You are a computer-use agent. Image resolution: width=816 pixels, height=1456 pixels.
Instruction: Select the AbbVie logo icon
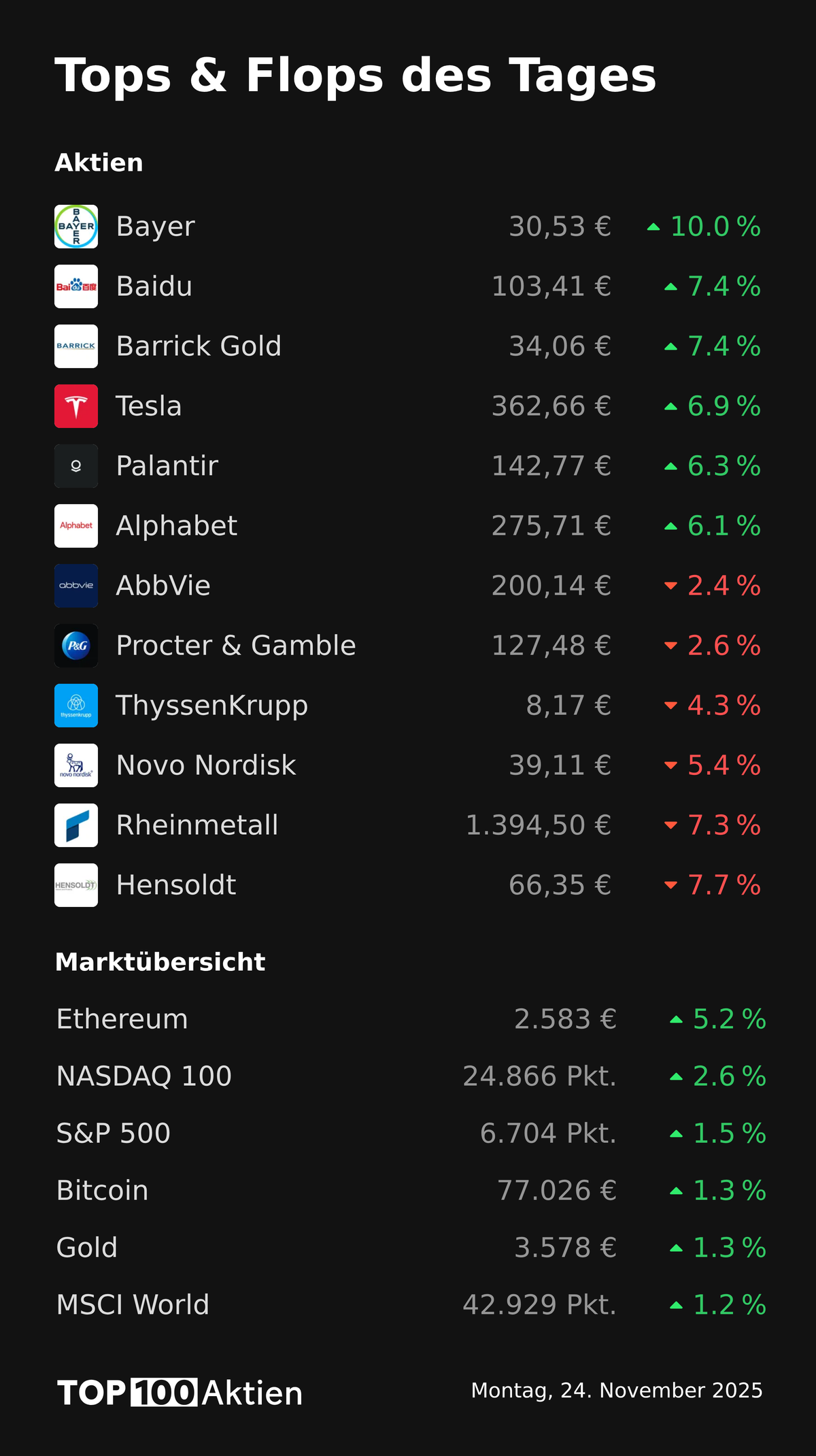(76, 586)
